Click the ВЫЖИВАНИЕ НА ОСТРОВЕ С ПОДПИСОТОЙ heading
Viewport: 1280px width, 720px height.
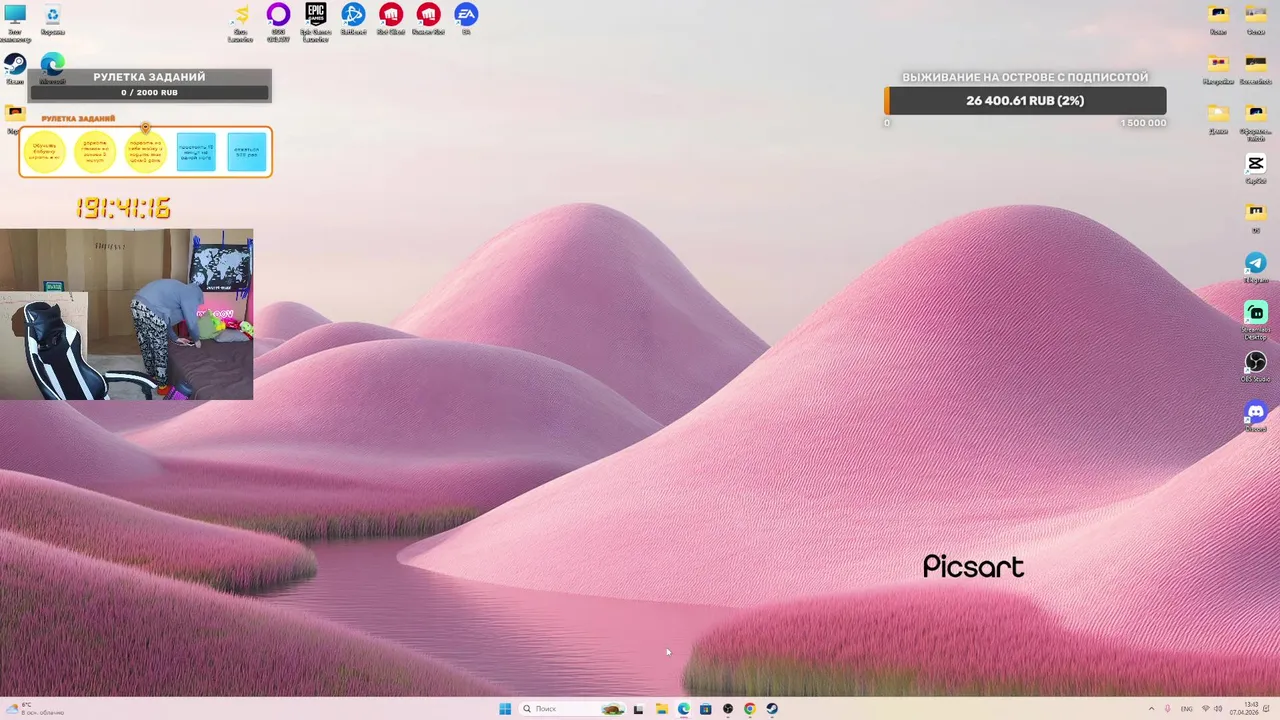coord(1025,77)
